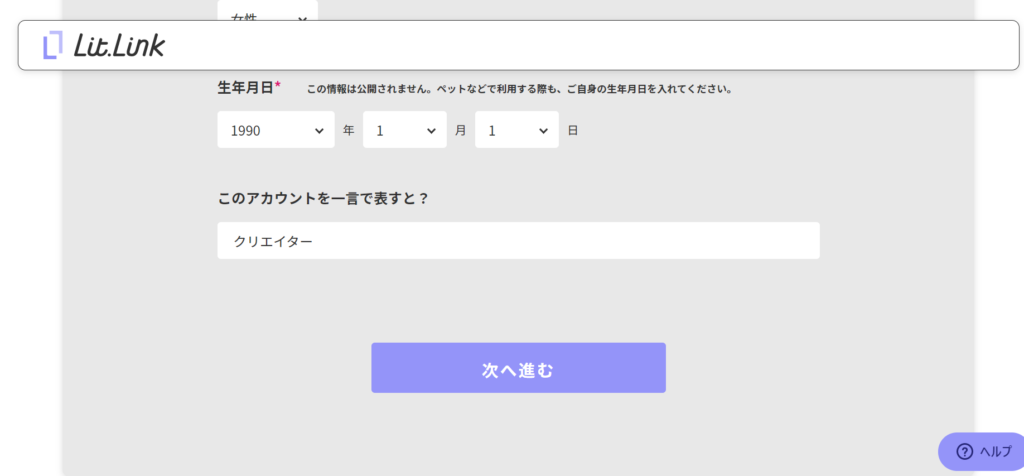Image resolution: width=1024 pixels, height=476 pixels.
Task: Click the birthdate privacy note text
Action: [x=519, y=89]
